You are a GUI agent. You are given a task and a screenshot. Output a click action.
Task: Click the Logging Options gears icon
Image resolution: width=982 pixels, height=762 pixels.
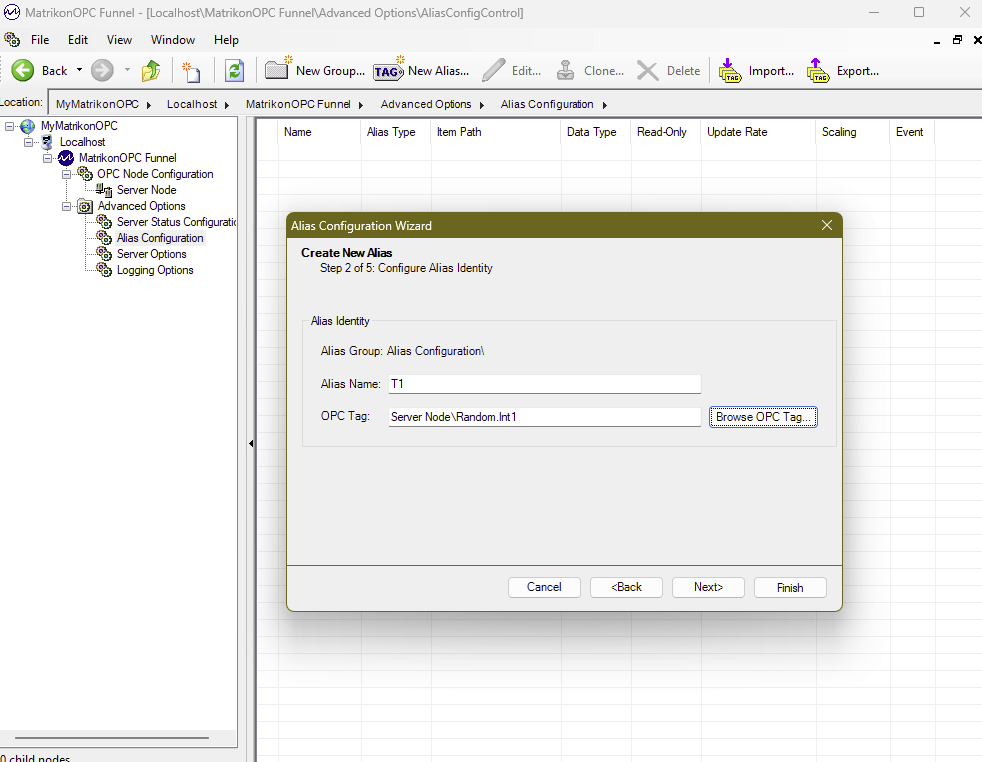pyautogui.click(x=104, y=269)
